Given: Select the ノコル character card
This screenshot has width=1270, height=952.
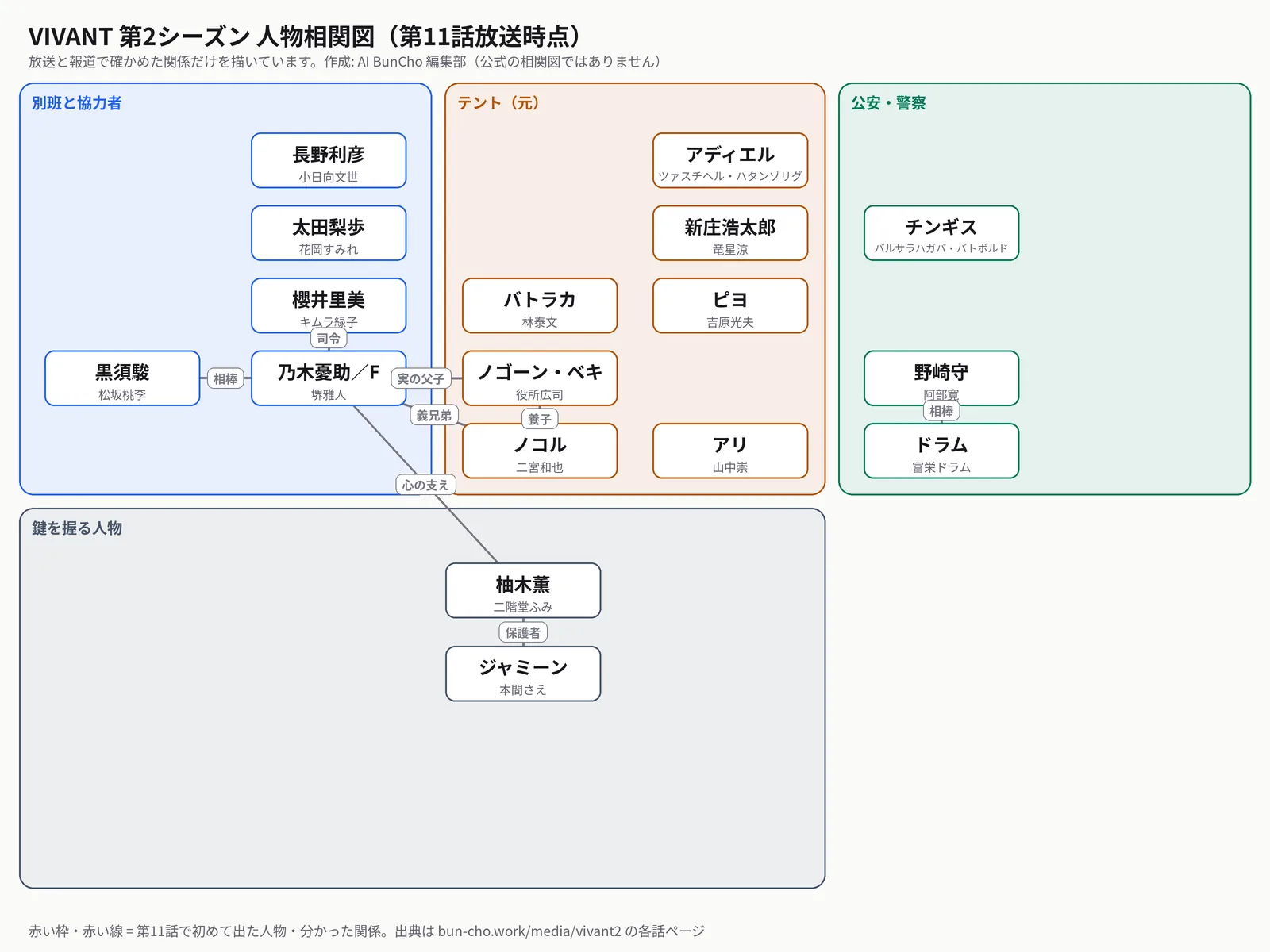Looking at the screenshot, I should pos(540,451).
